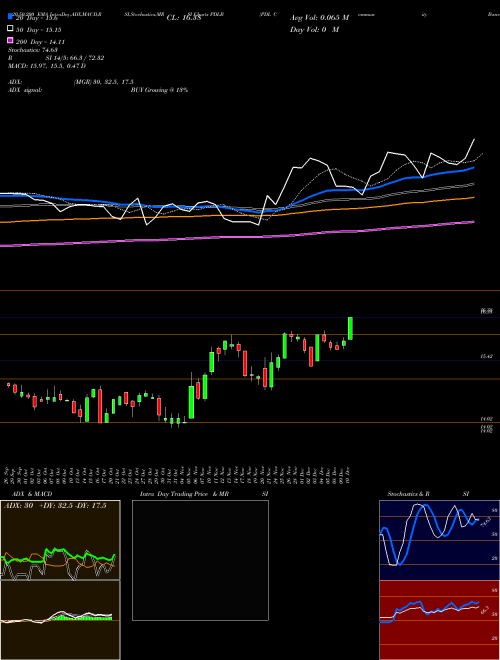The image size is (500, 660).
Task: Click the blue 20 Day legend swatch
Action: (x=11, y=18)
